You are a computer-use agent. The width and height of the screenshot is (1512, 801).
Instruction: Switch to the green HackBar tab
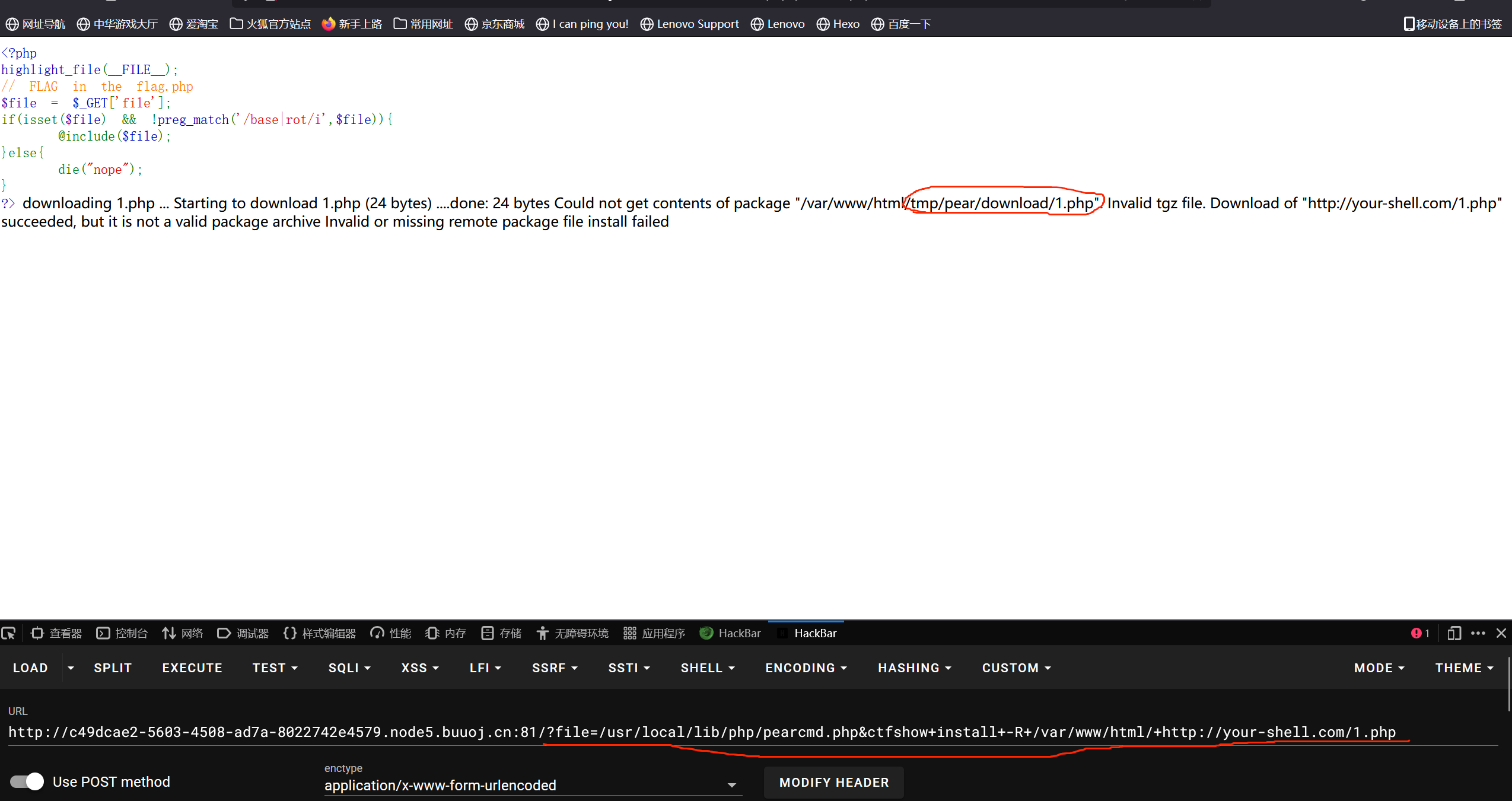(x=730, y=633)
